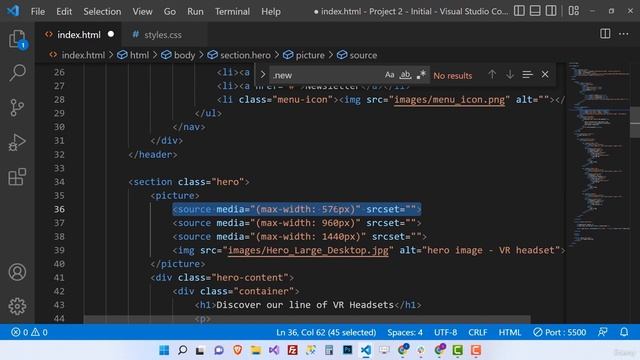This screenshot has width=640, height=360.
Task: Switch to index.html tab
Action: (79, 35)
